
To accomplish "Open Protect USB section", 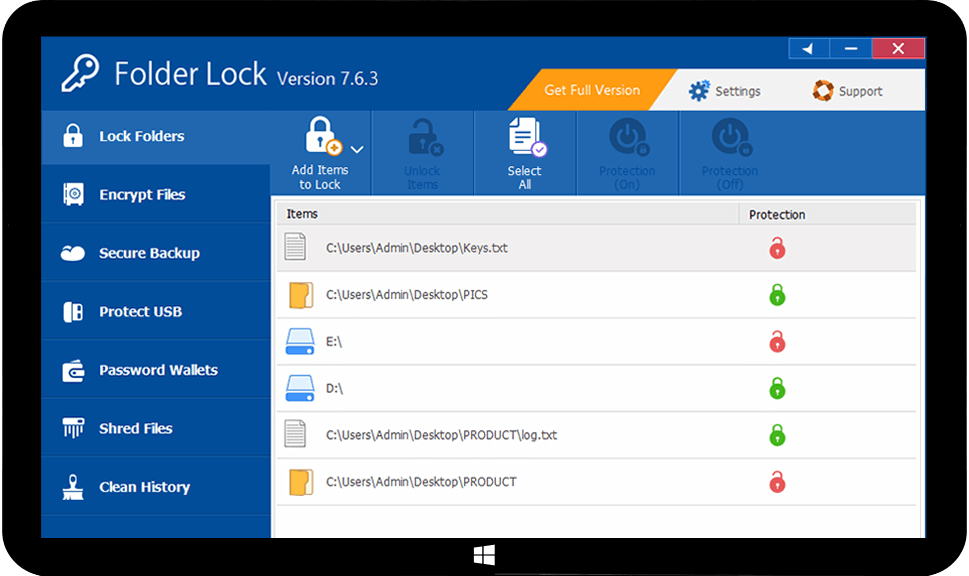I will coord(156,311).
